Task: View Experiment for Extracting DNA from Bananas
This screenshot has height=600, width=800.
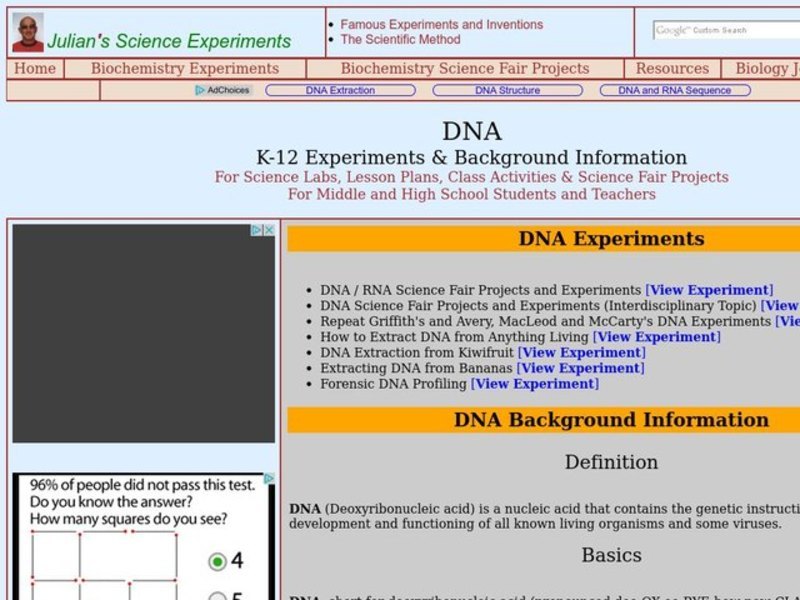Action: pos(580,368)
